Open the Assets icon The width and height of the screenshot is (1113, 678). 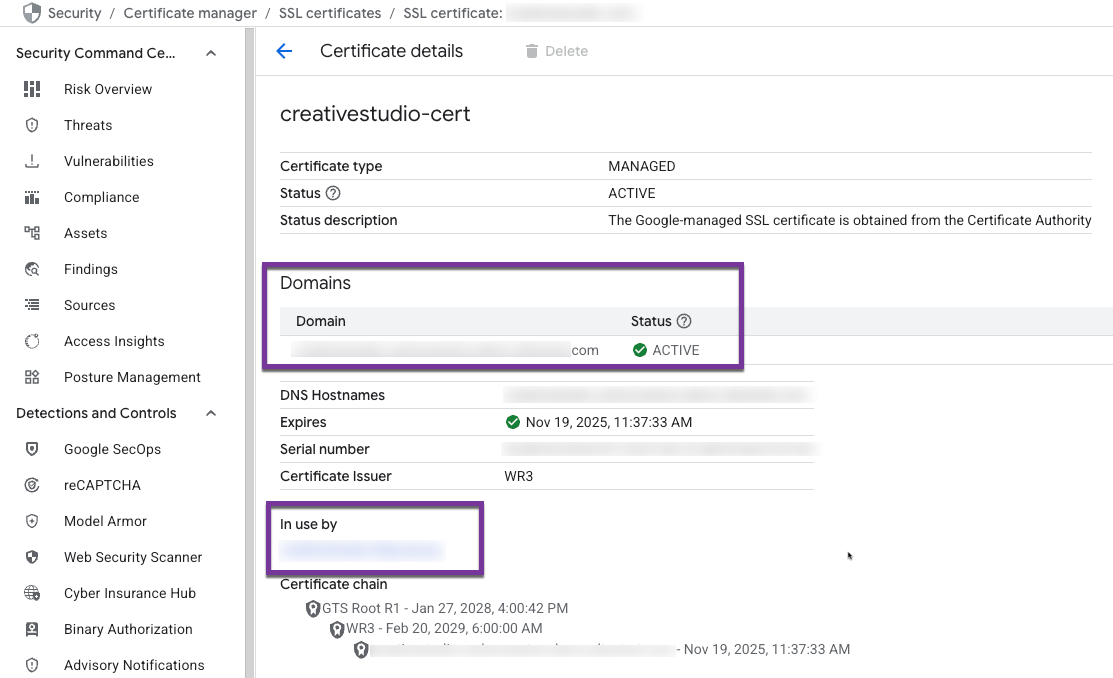tap(32, 233)
